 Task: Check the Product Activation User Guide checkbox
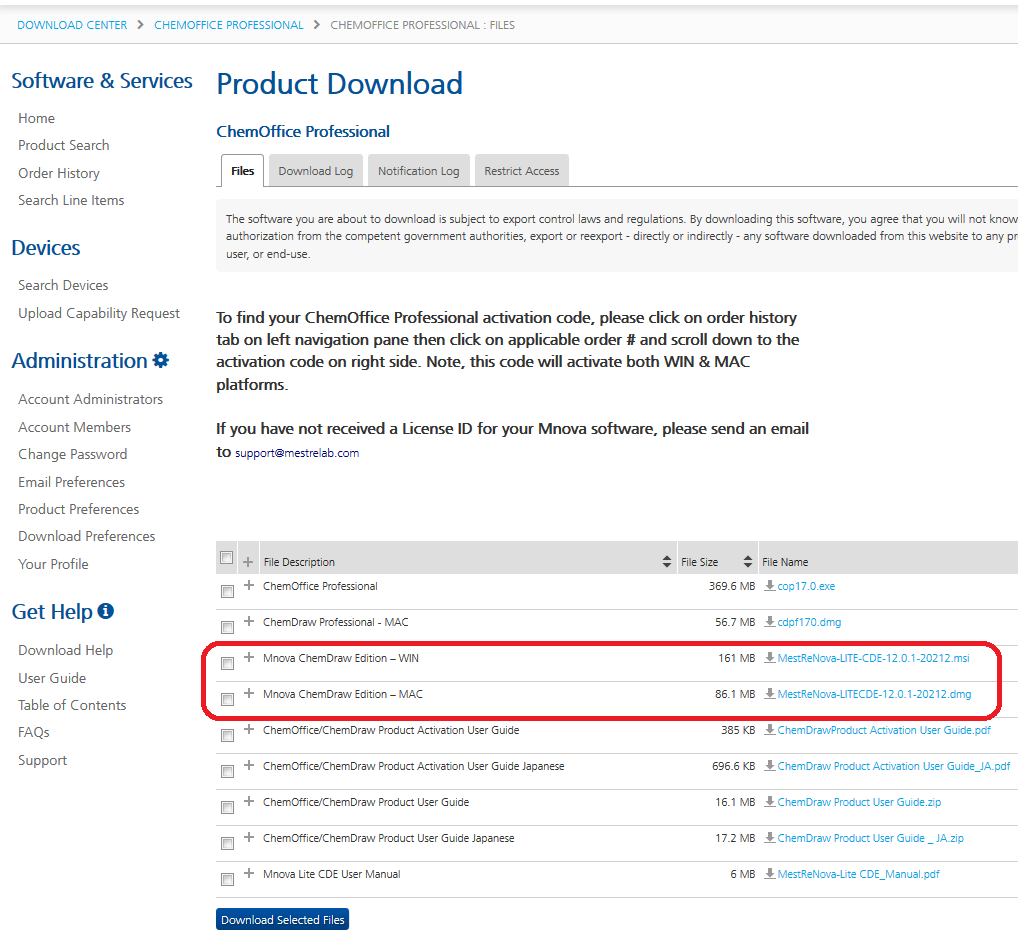click(227, 736)
